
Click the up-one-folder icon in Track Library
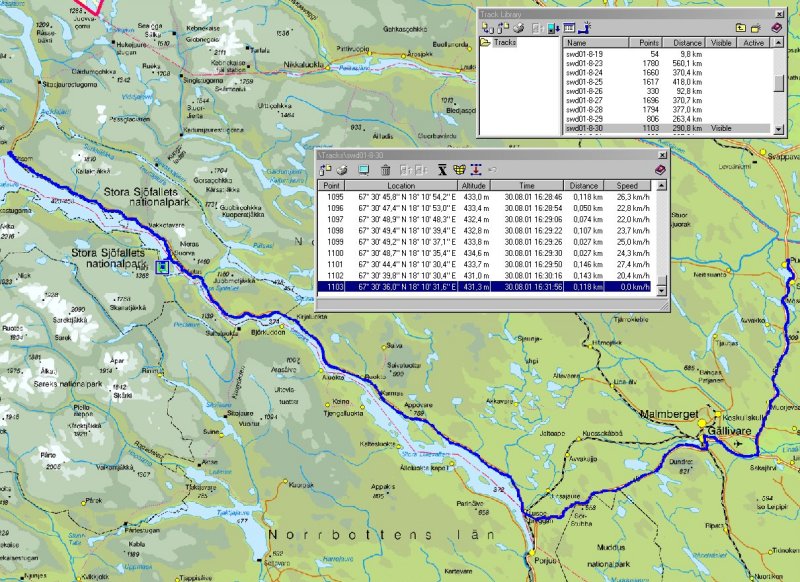pyautogui.click(x=738, y=28)
